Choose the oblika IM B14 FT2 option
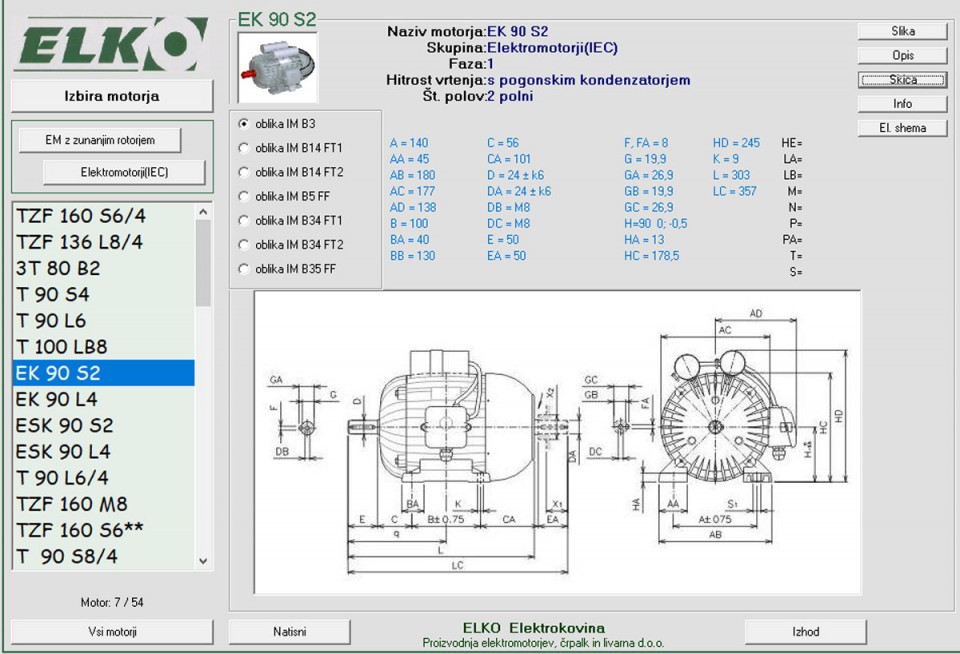Viewport: 960px width, 654px height. tap(244, 172)
